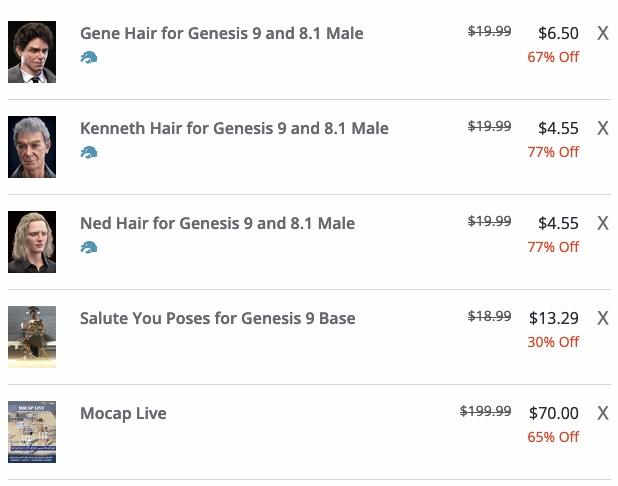Click Kenneth Hair product thumbnail
Viewport: 618px width, 486px height.
[x=32, y=147]
